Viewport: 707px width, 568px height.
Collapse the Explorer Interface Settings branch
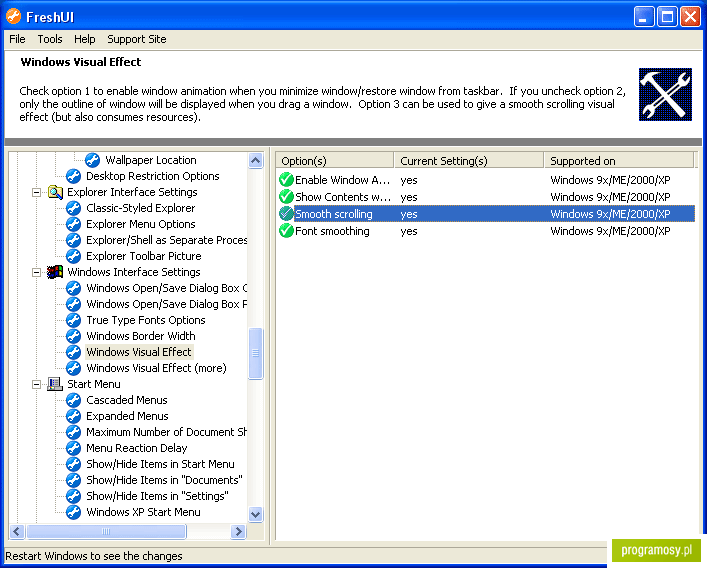point(37,192)
